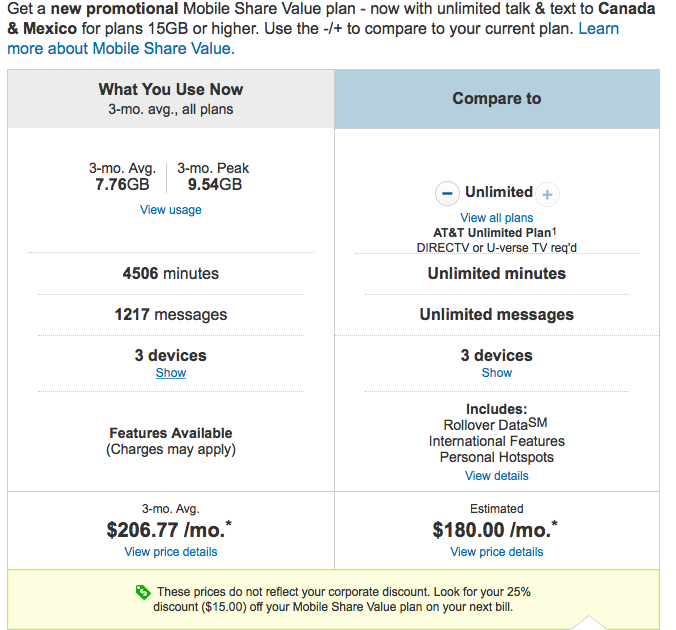This screenshot has width=676, height=630.
Task: Open View usage link
Action: pyautogui.click(x=171, y=210)
